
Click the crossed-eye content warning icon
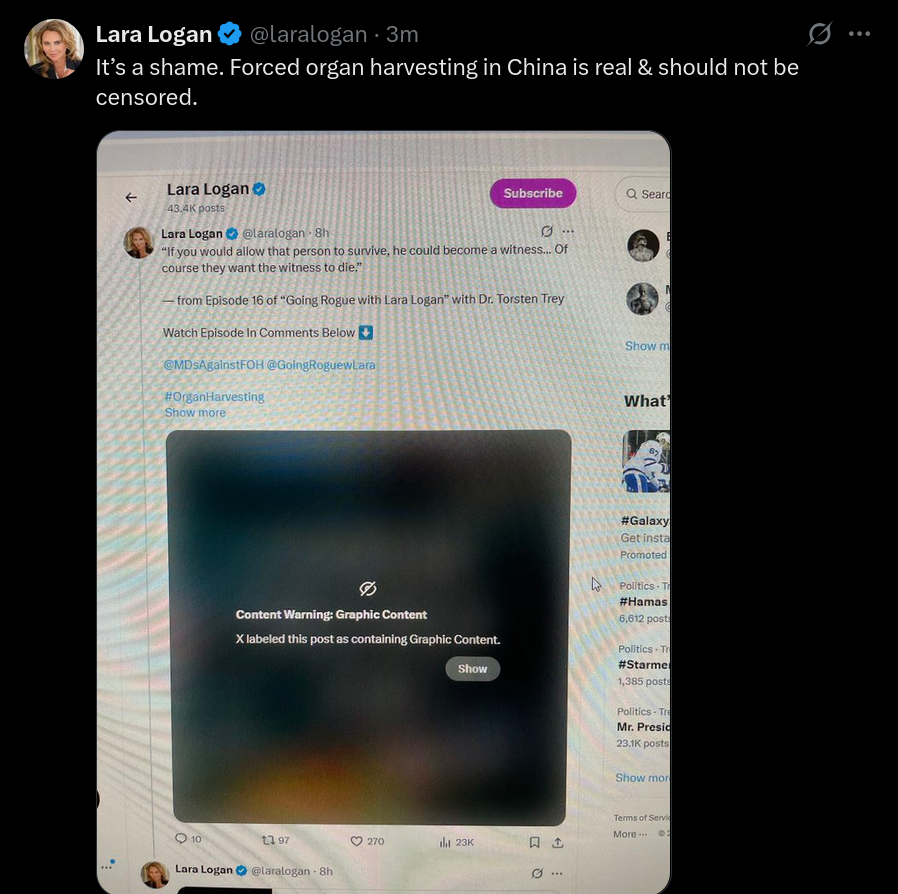coord(368,588)
